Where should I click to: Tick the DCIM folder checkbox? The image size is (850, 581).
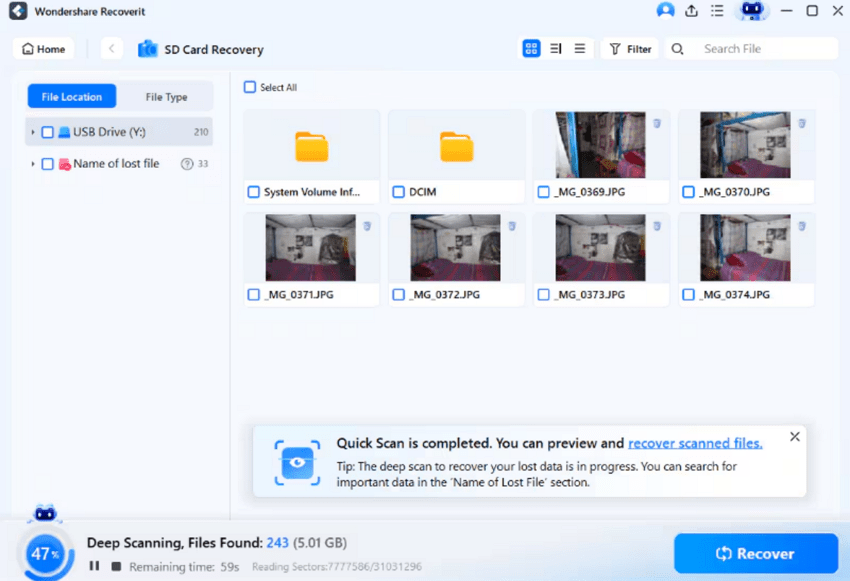click(397, 191)
